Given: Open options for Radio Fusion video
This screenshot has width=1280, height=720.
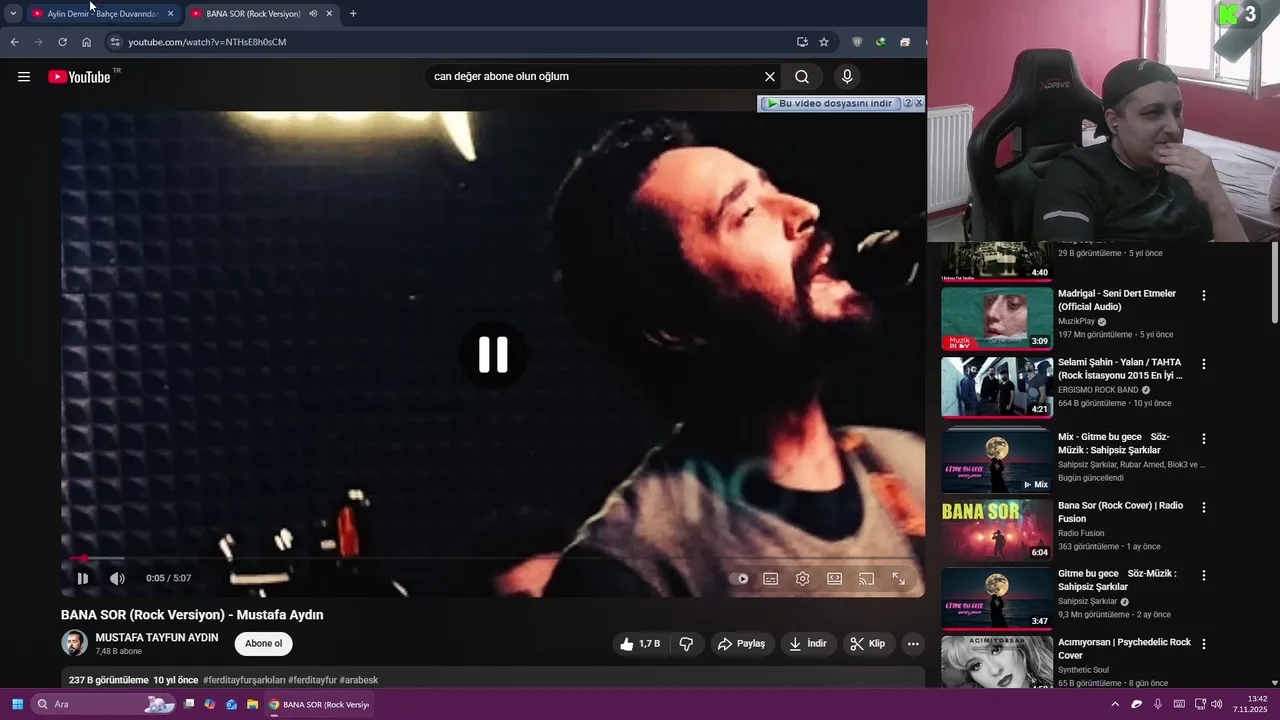Looking at the screenshot, I should [x=1204, y=508].
